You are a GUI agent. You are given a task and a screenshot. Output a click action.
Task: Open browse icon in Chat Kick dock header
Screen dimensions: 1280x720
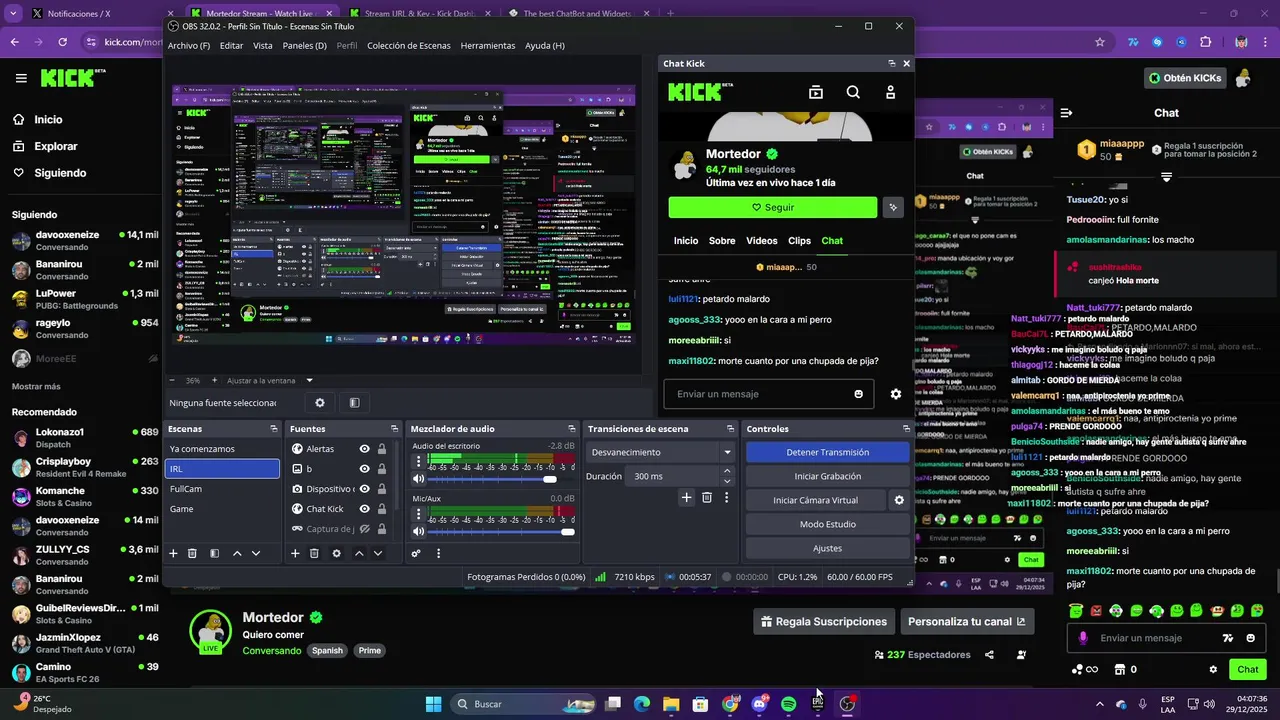coord(816,92)
